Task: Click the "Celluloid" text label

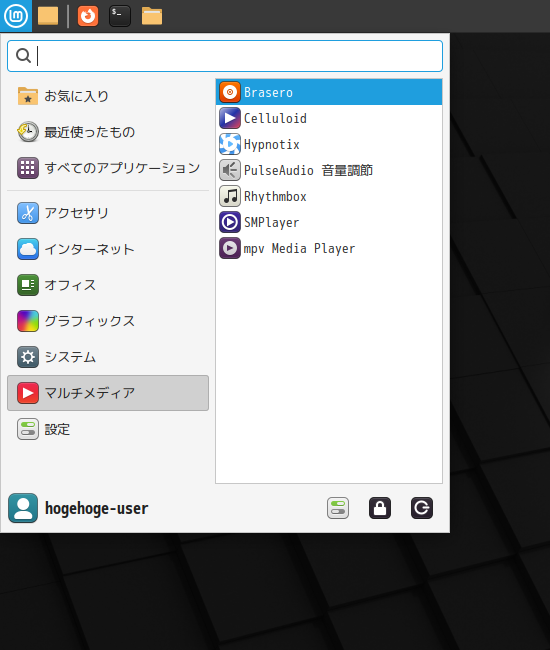Action: pos(275,119)
